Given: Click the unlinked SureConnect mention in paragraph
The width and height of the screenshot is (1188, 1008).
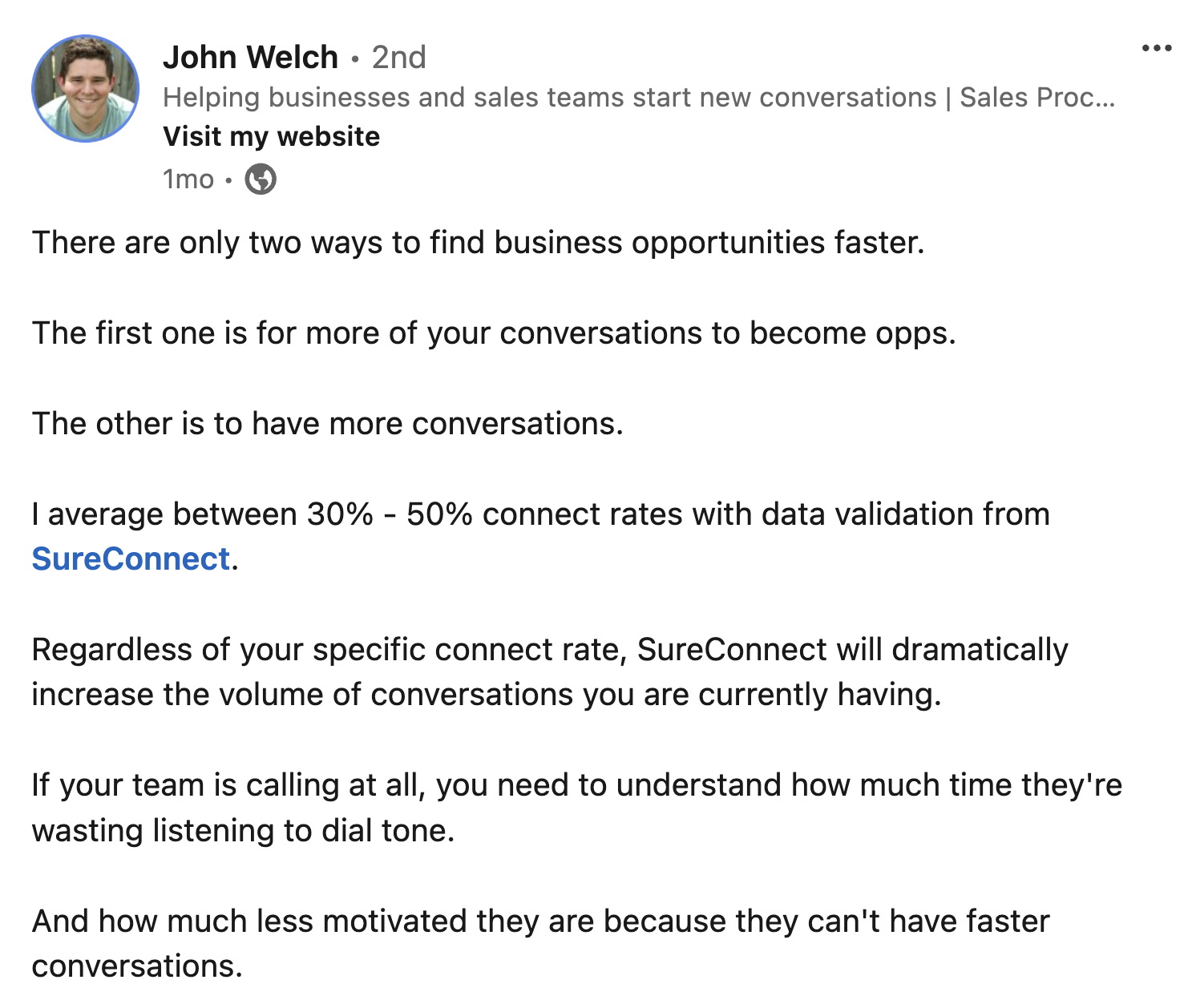Looking at the screenshot, I should 731,650.
